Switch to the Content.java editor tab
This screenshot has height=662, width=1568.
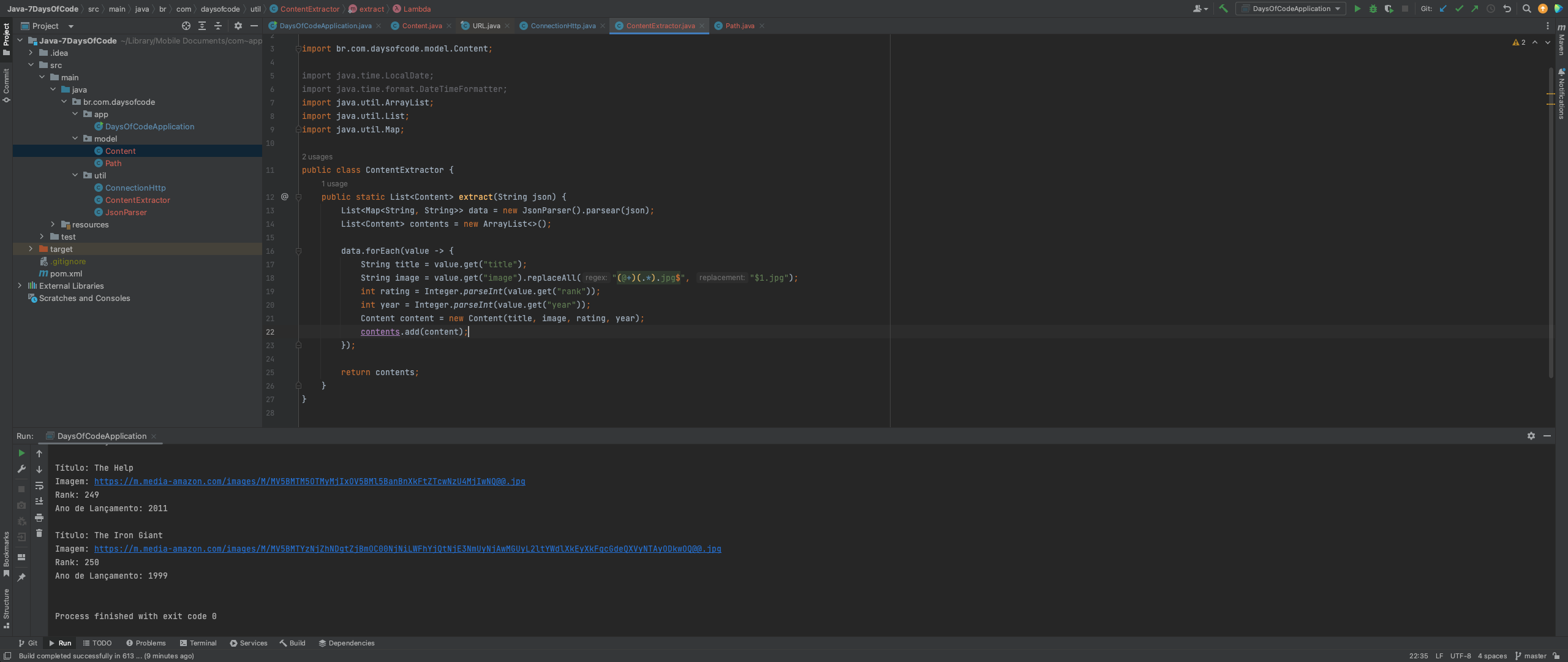coord(421,26)
